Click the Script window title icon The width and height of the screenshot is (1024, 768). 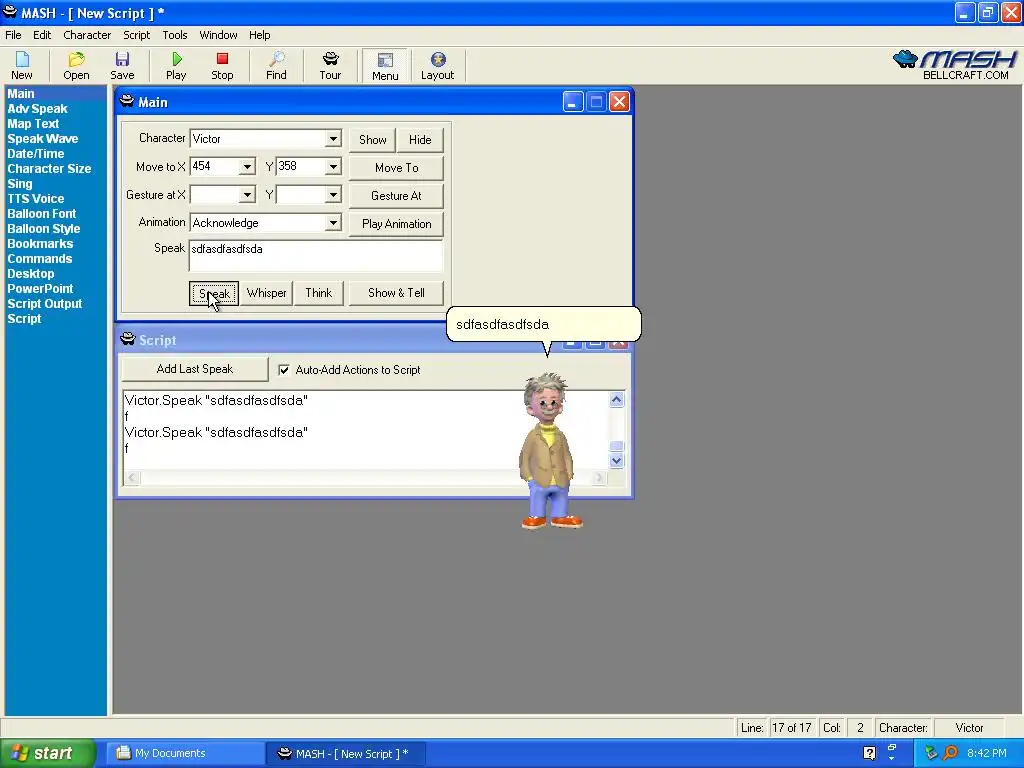click(127, 339)
